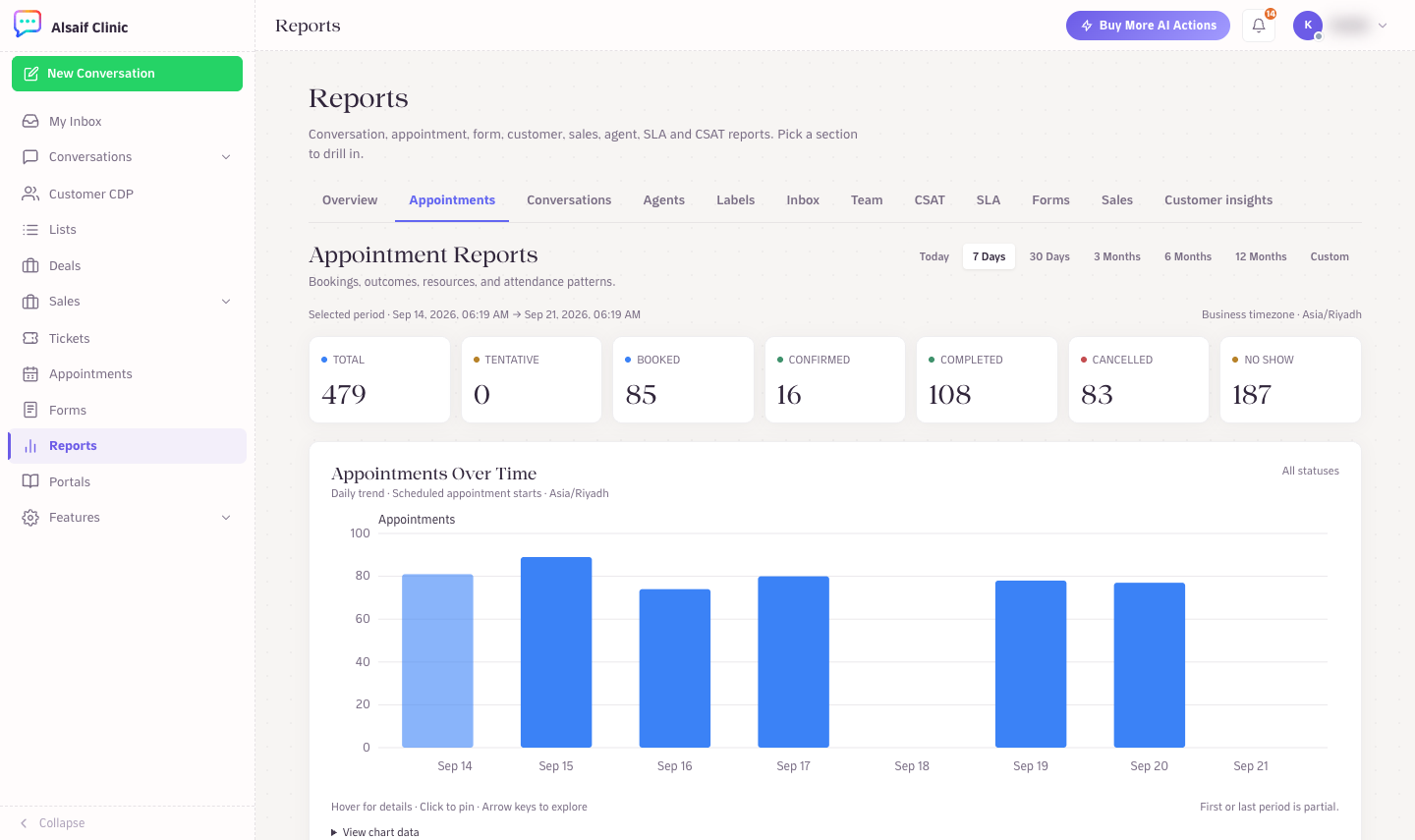This screenshot has height=840, width=1415.
Task: Click the Completed stat card
Action: (x=987, y=380)
